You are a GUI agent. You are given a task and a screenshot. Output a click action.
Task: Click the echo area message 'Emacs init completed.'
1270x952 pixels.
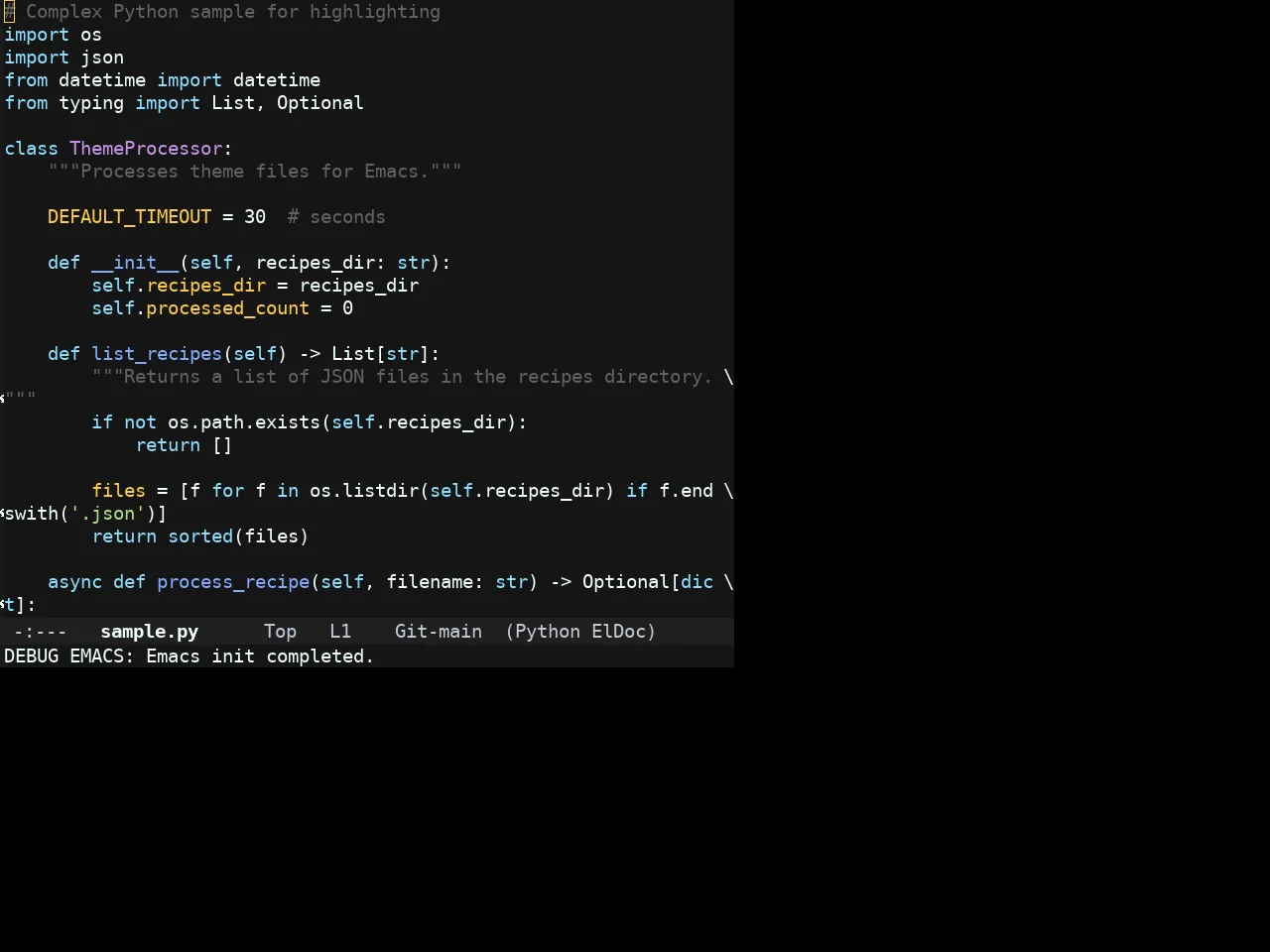pyautogui.click(x=260, y=656)
